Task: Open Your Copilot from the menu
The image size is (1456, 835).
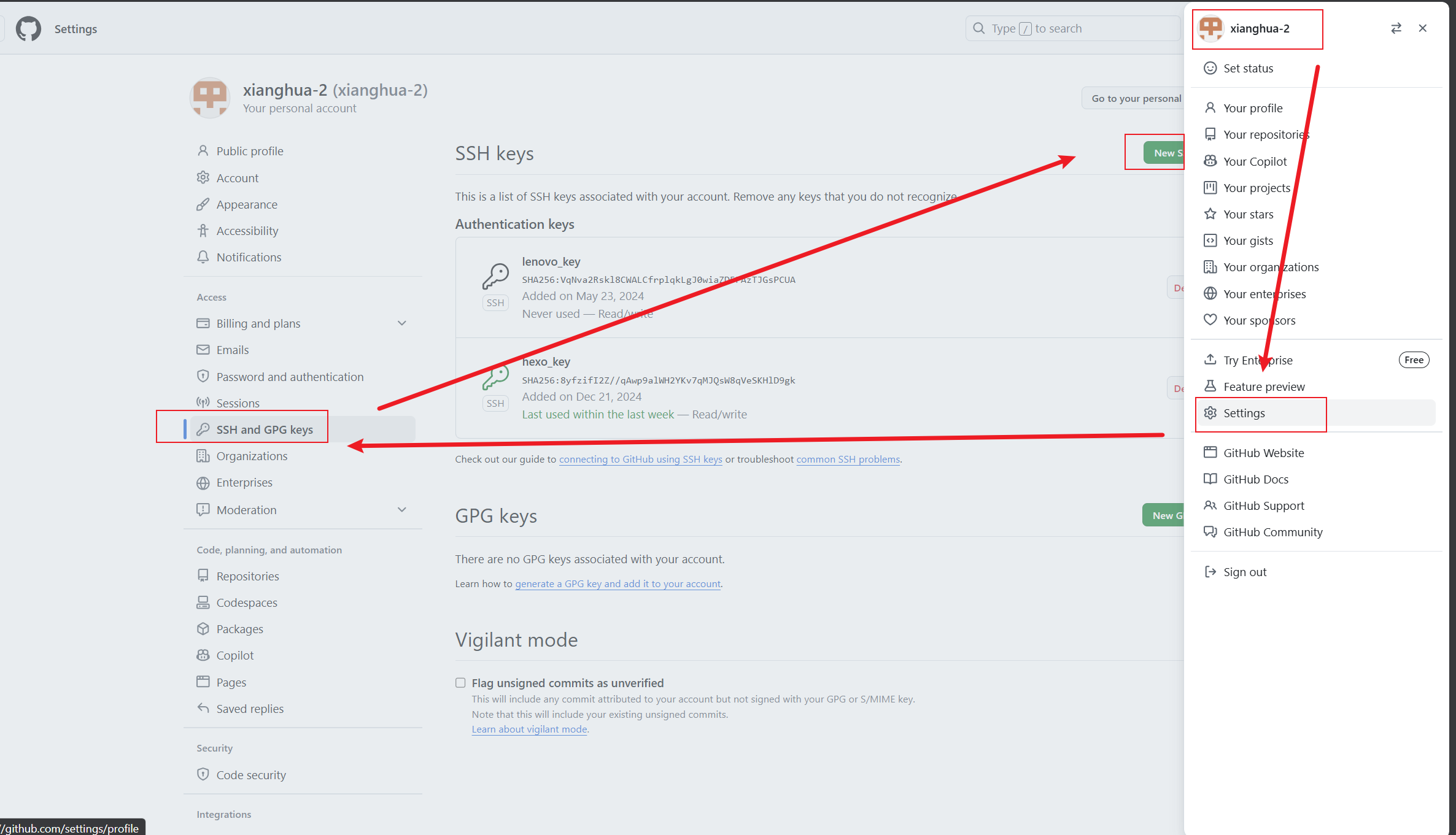Action: 1255,161
